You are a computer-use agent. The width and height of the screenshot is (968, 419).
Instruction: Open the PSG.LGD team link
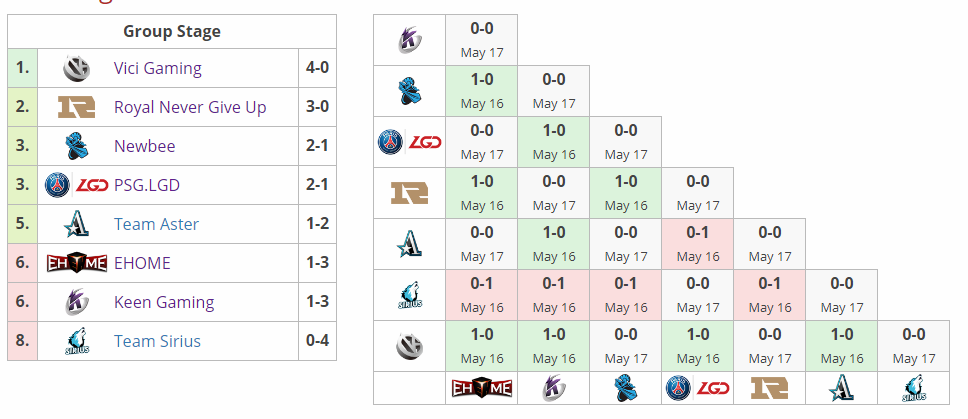point(147,185)
